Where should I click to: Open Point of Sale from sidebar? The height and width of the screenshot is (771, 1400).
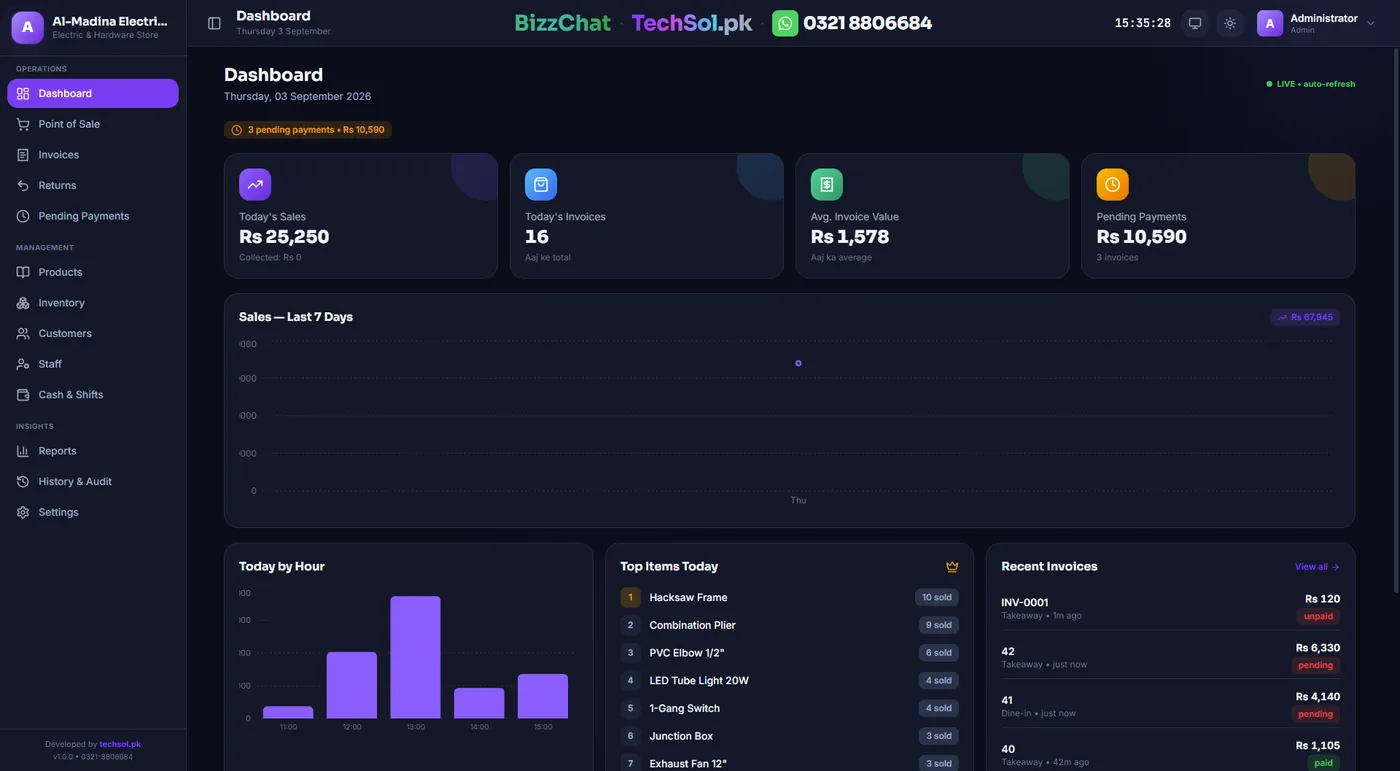pyautogui.click(x=93, y=124)
